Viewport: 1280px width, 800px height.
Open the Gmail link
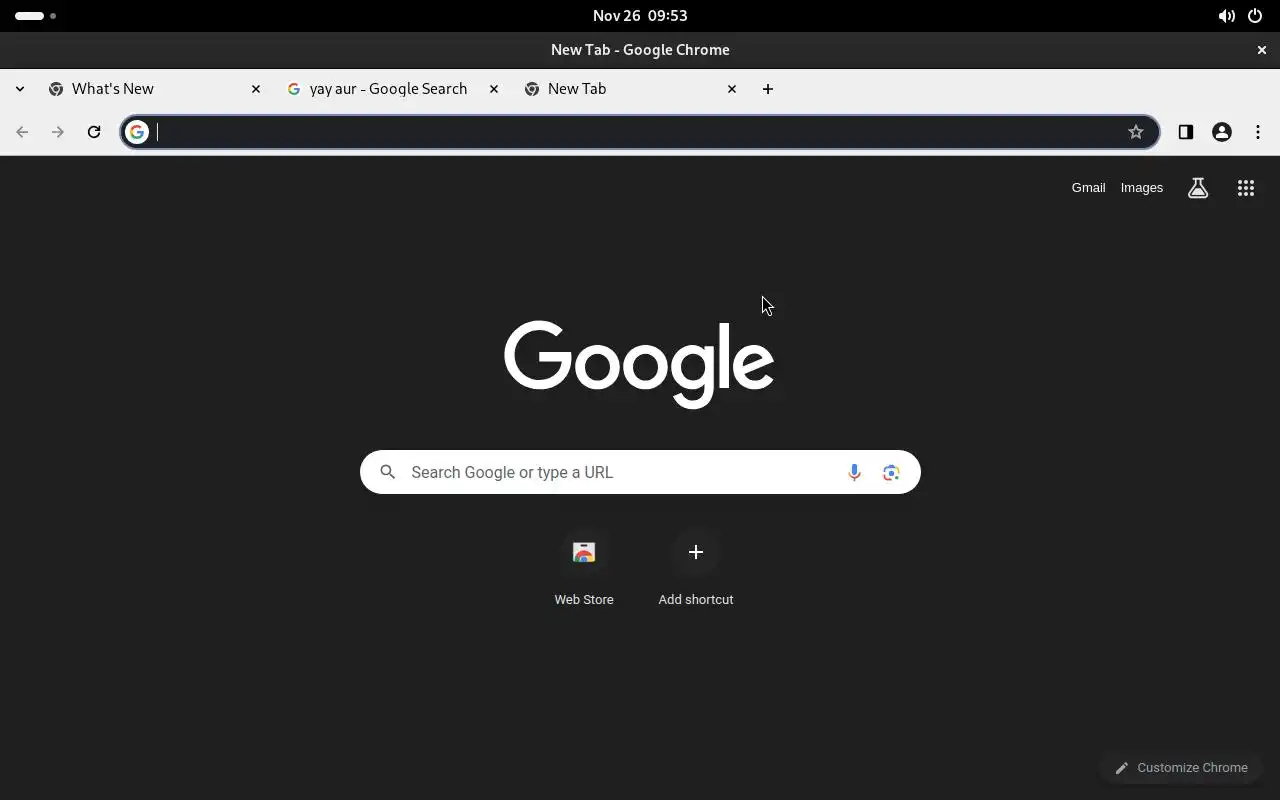[x=1088, y=188]
